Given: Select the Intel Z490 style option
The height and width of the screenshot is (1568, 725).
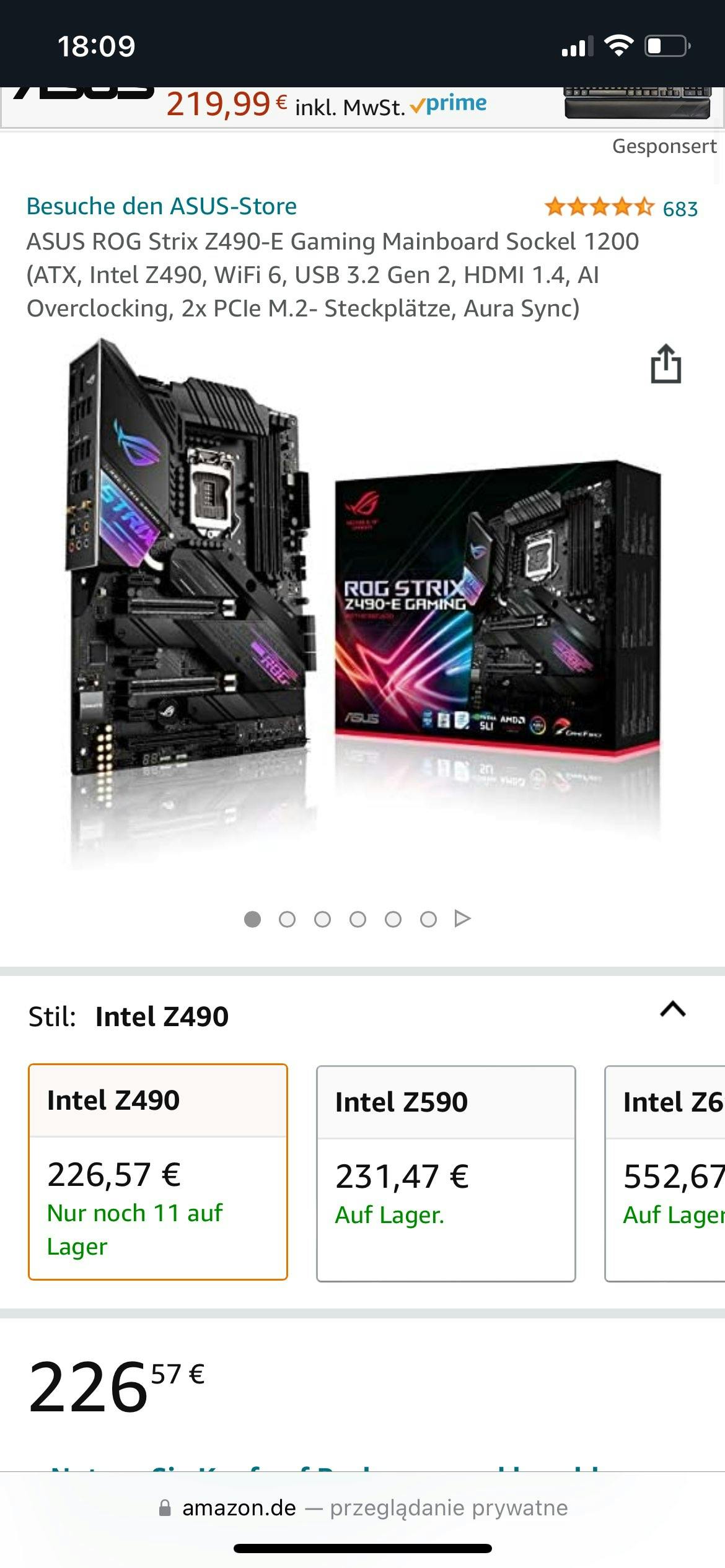Looking at the screenshot, I should point(158,1172).
